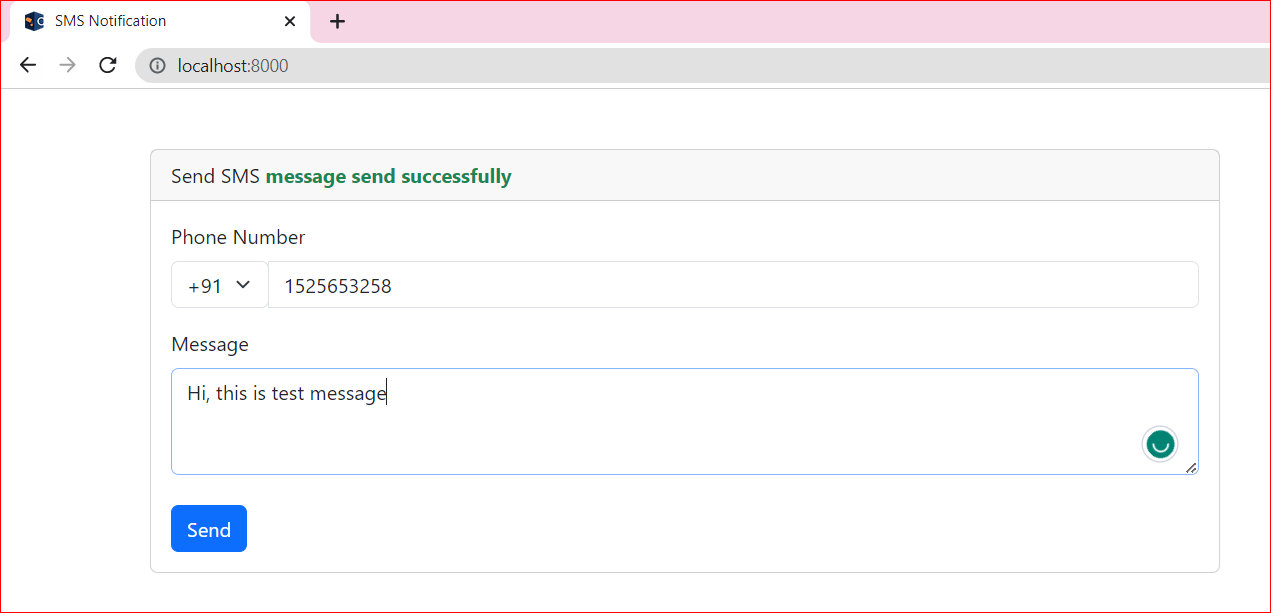Grab the message textarea resize handle
The height and width of the screenshot is (613, 1271).
tap(1191, 467)
